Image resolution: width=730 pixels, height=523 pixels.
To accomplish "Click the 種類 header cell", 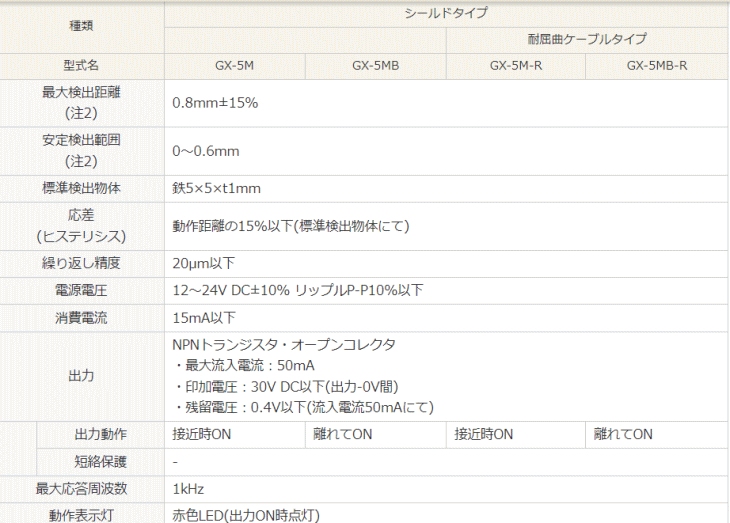I will (81, 26).
